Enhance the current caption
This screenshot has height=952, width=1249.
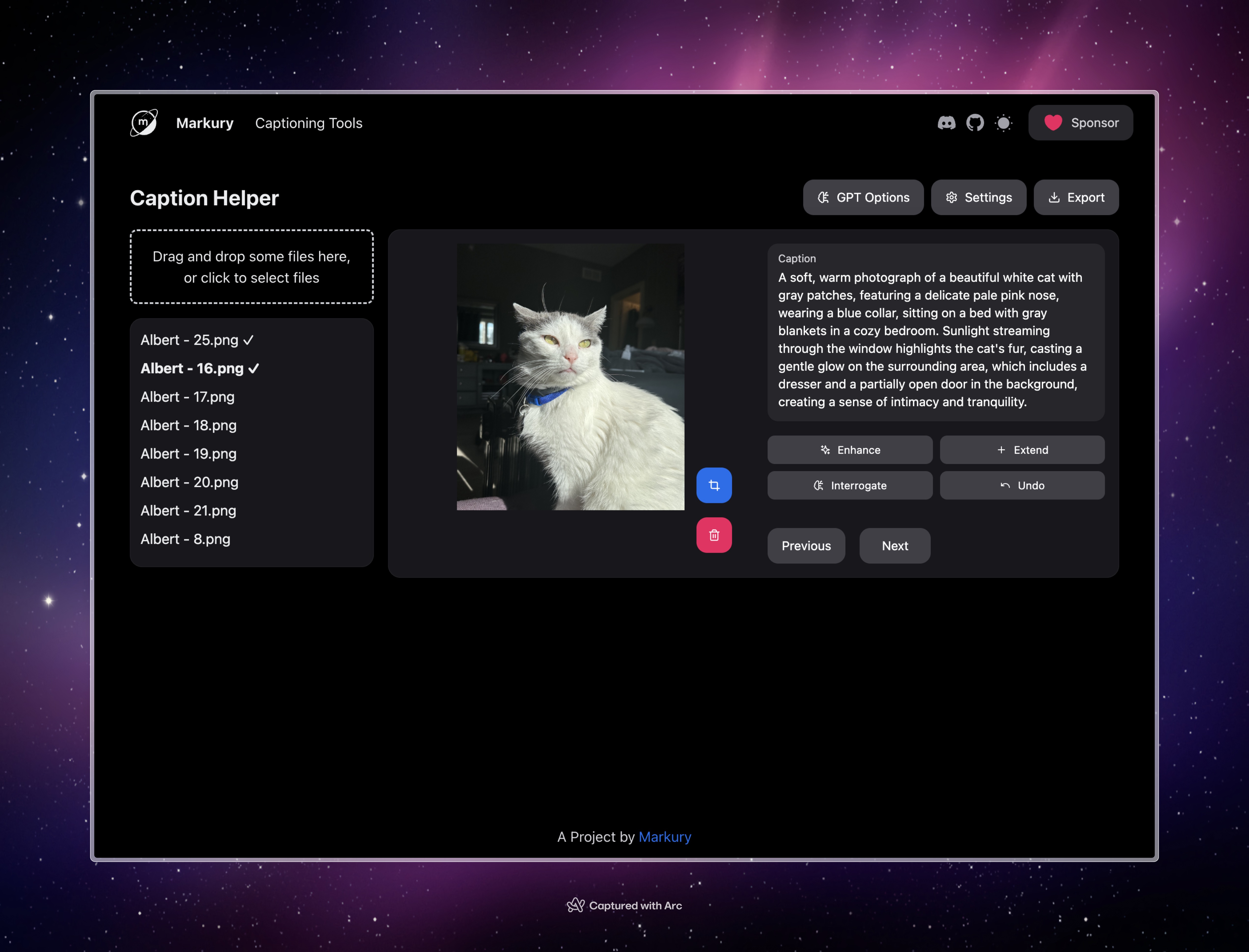coord(849,450)
